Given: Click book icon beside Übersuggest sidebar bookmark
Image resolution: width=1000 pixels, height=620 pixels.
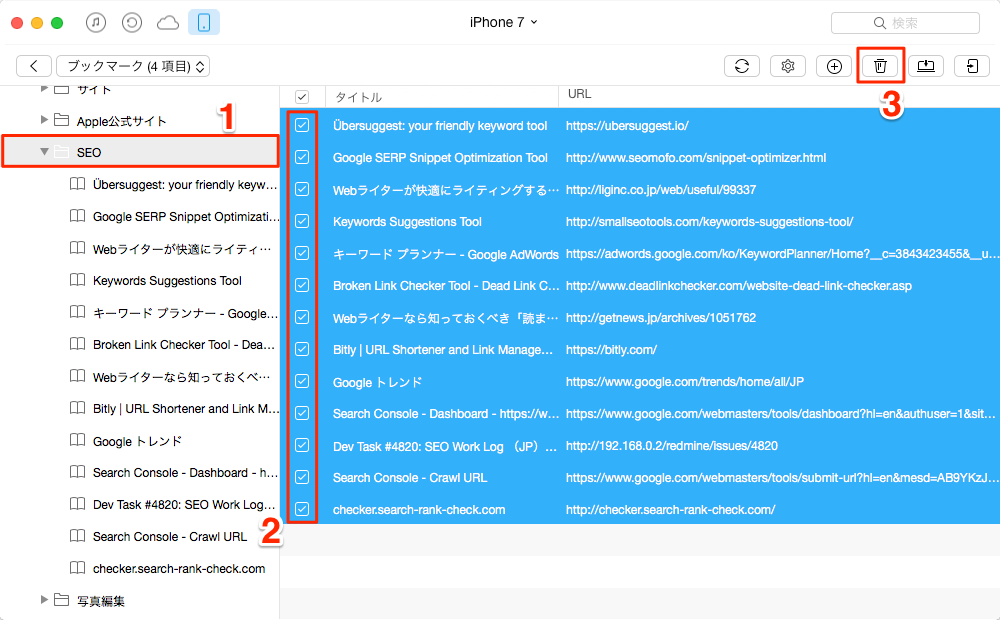Looking at the screenshot, I should (77, 184).
